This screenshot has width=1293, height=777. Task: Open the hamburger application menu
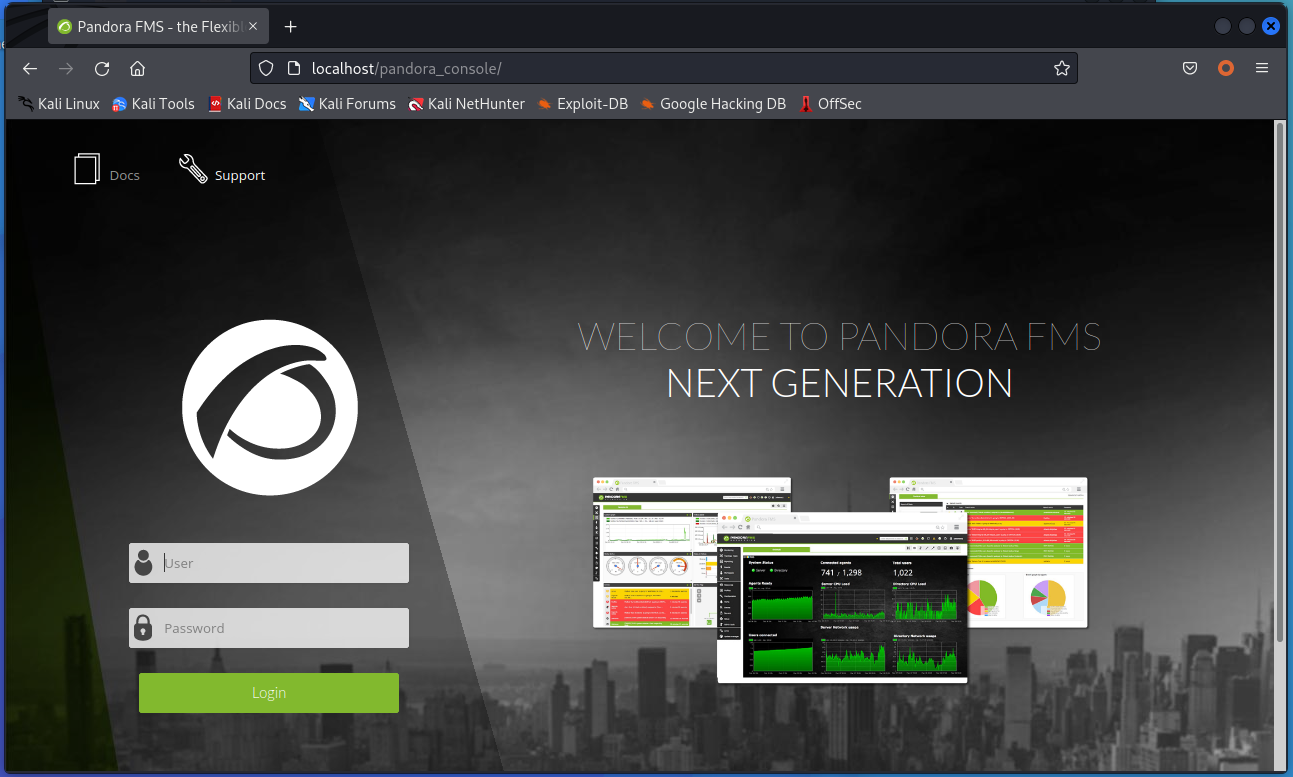[x=1262, y=68]
